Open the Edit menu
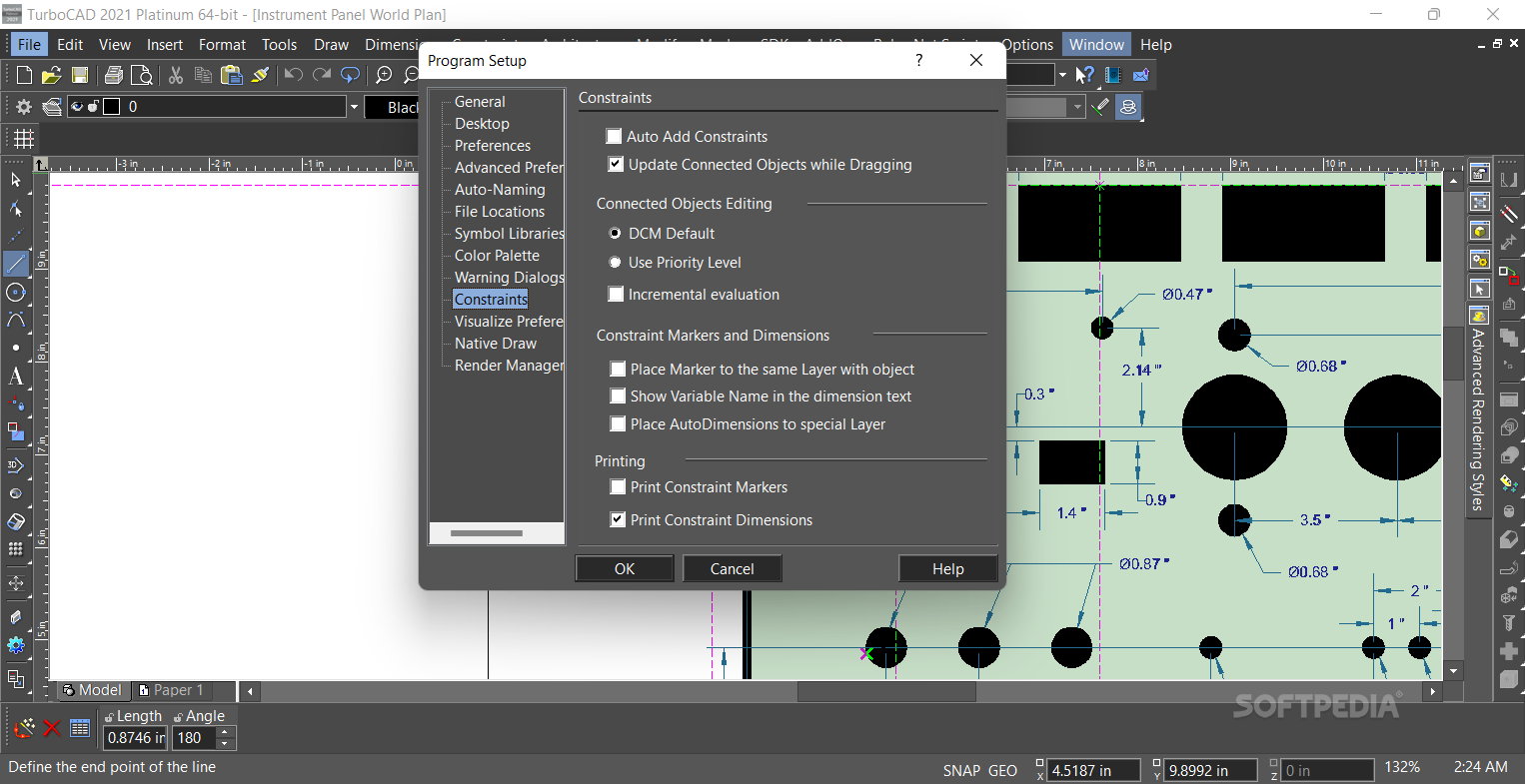The height and width of the screenshot is (784, 1525). [70, 44]
